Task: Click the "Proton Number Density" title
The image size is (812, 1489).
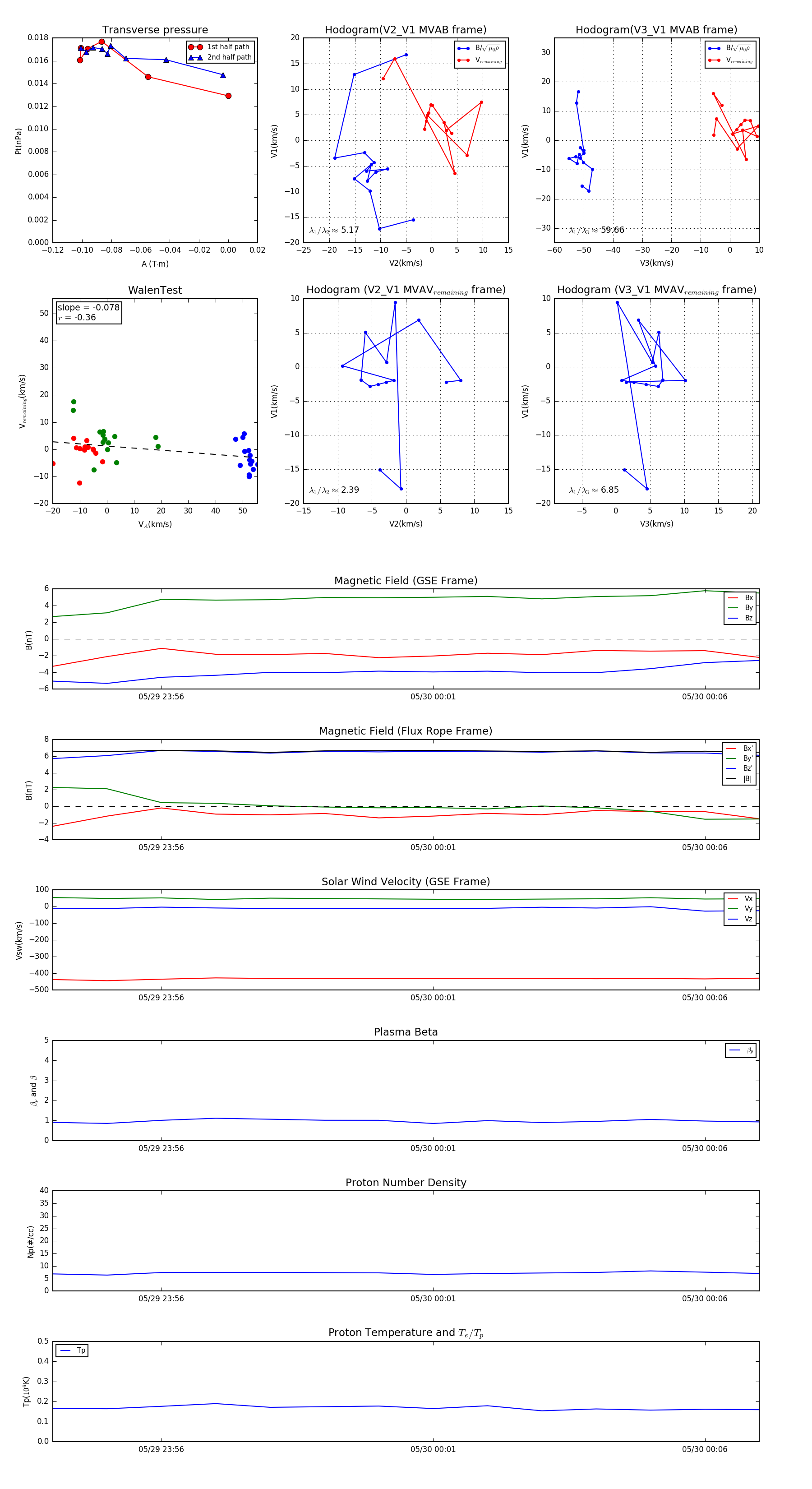Action: tap(406, 1183)
